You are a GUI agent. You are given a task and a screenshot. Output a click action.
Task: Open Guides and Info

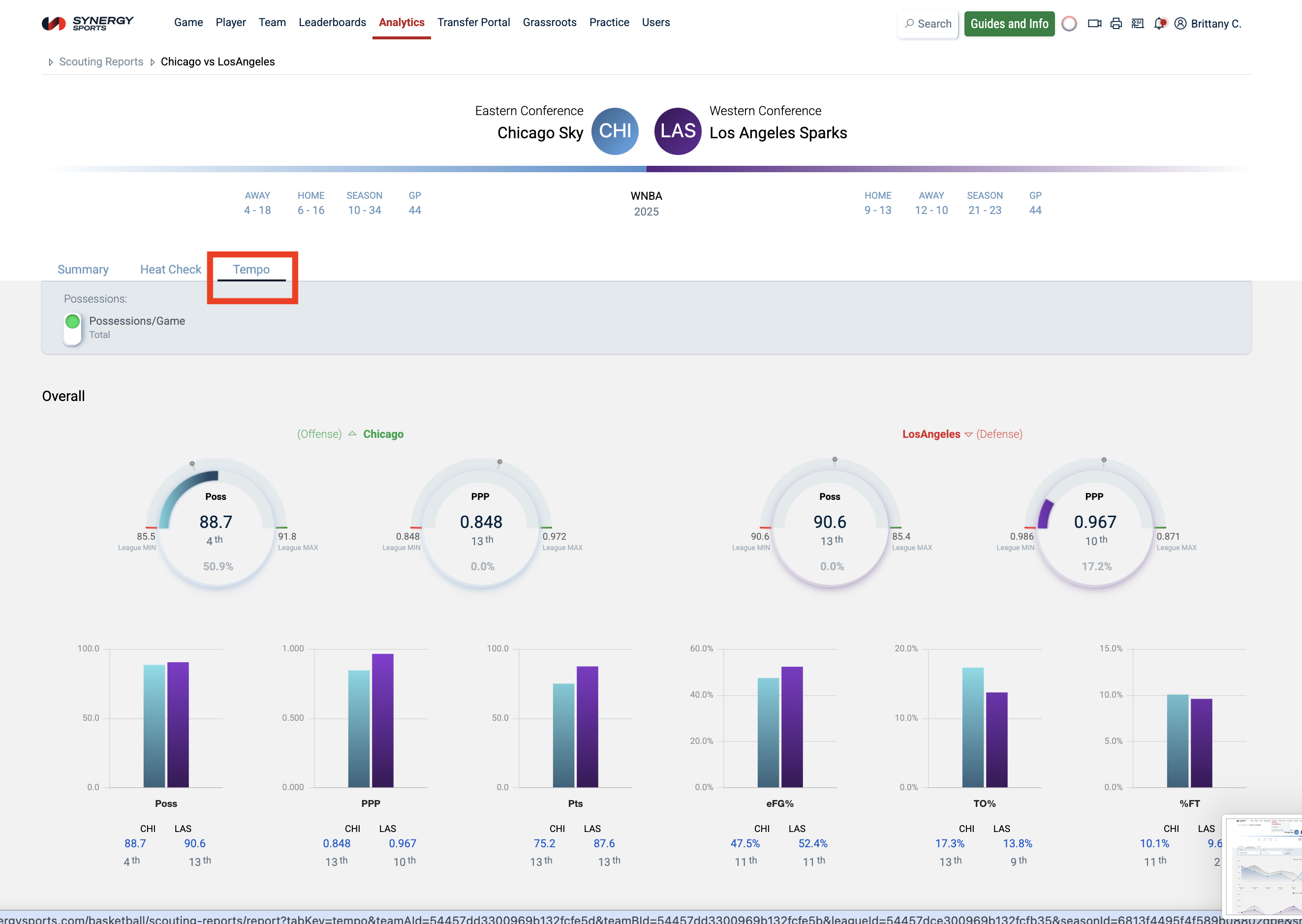tap(1010, 24)
